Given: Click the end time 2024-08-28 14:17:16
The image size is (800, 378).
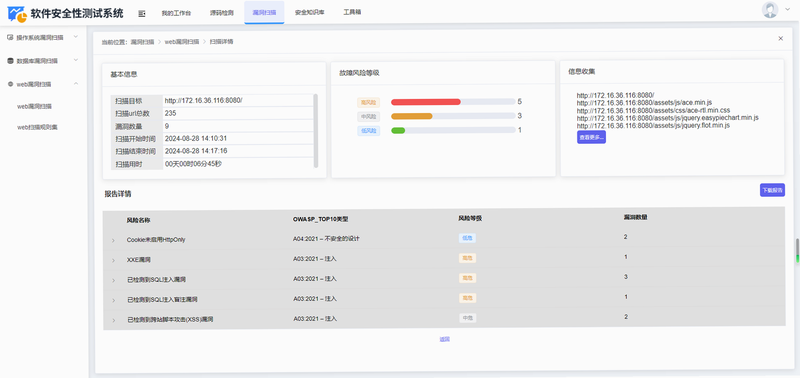Looking at the screenshot, I should pos(195,151).
